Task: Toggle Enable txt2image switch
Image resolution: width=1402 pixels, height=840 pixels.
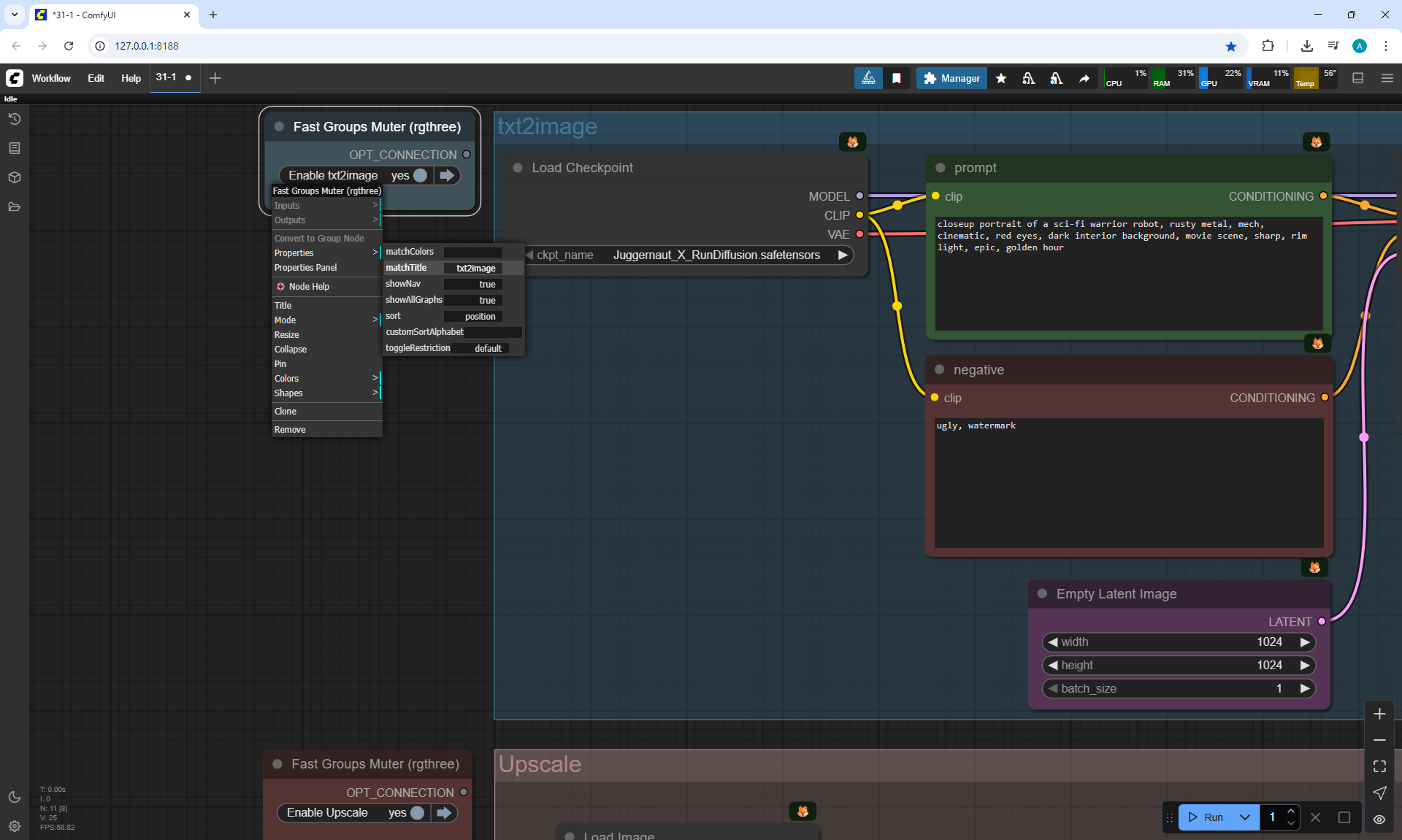Action: pyautogui.click(x=420, y=175)
